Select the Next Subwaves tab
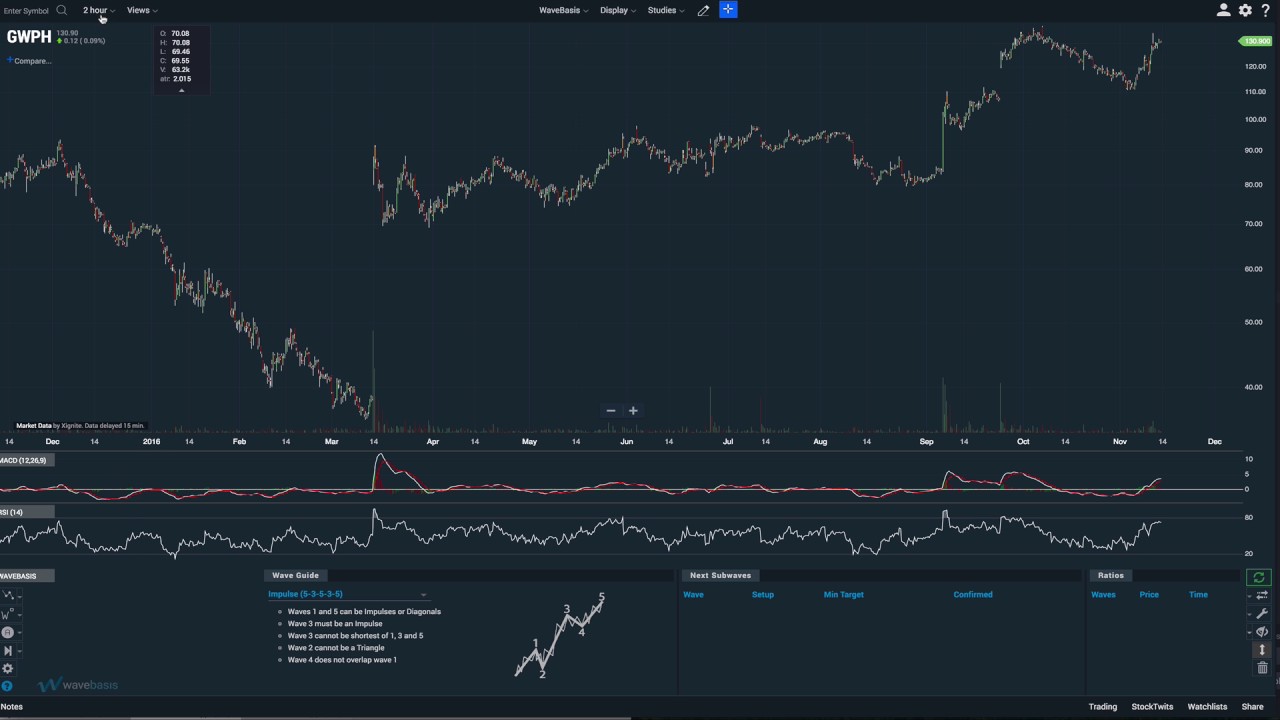 click(x=720, y=575)
